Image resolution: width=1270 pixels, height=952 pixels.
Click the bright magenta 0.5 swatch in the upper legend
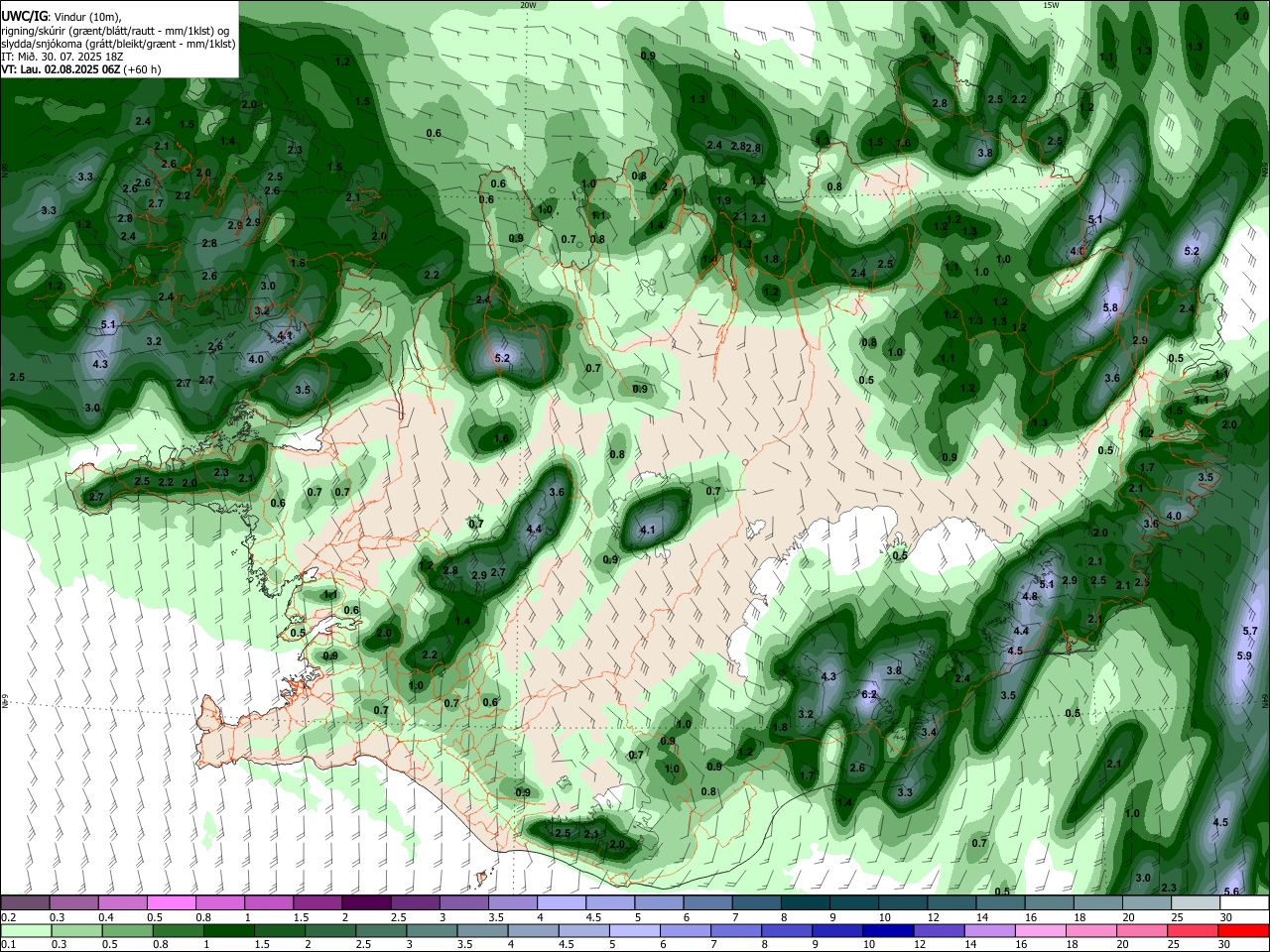coord(171,903)
